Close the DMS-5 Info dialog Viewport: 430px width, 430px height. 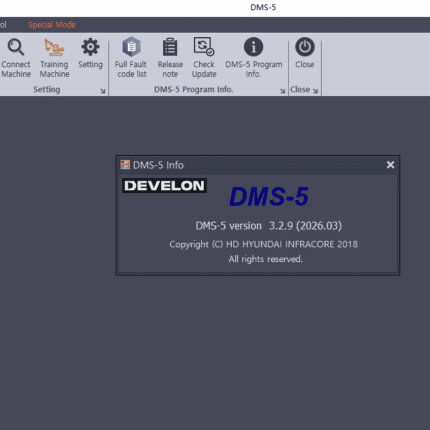tap(390, 165)
